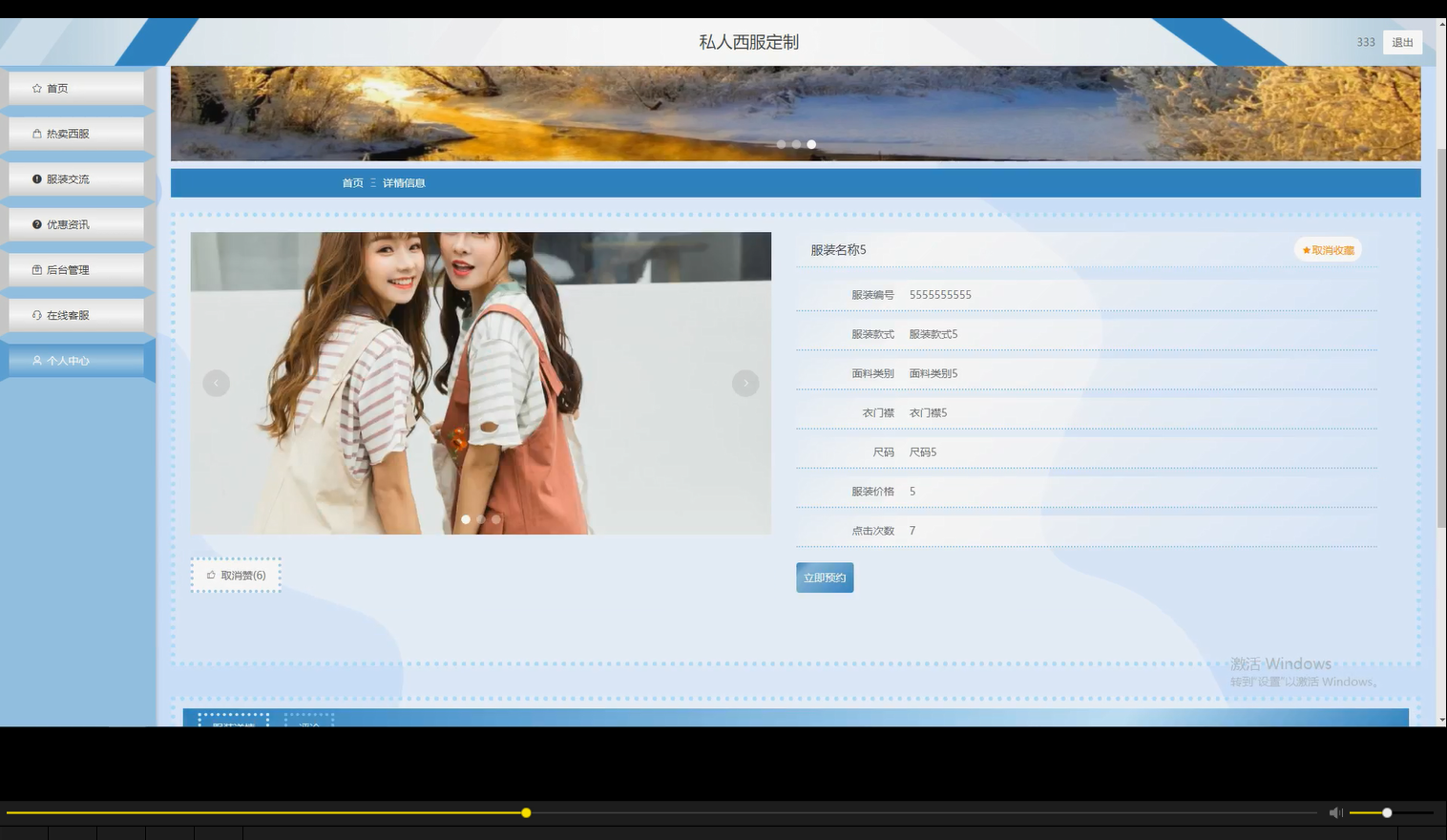Select the 首页 star icon in sidebar
Viewport: 1447px width, 840px height.
[x=36, y=88]
